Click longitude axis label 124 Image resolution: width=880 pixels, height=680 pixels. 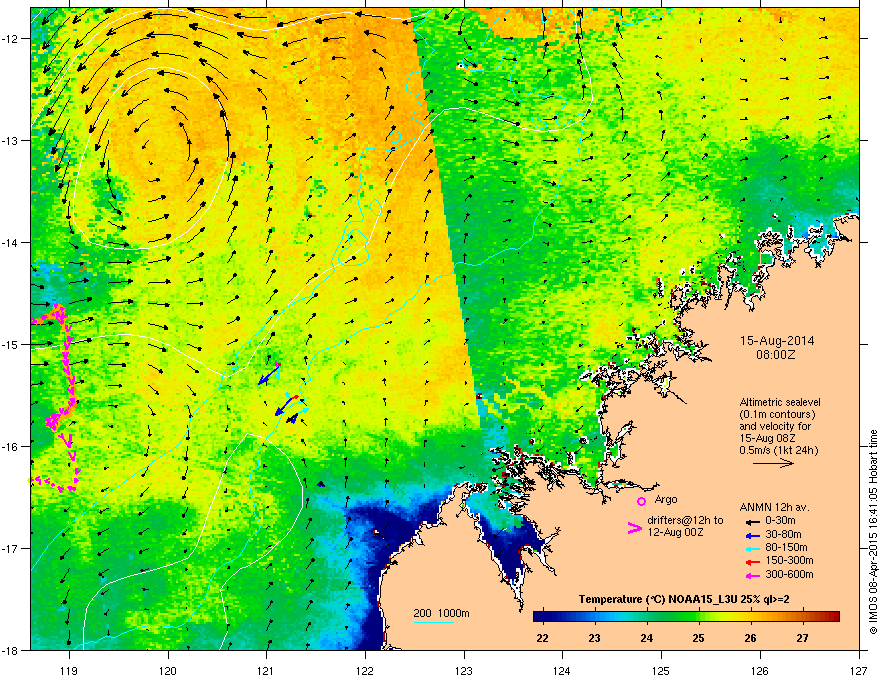(x=562, y=670)
